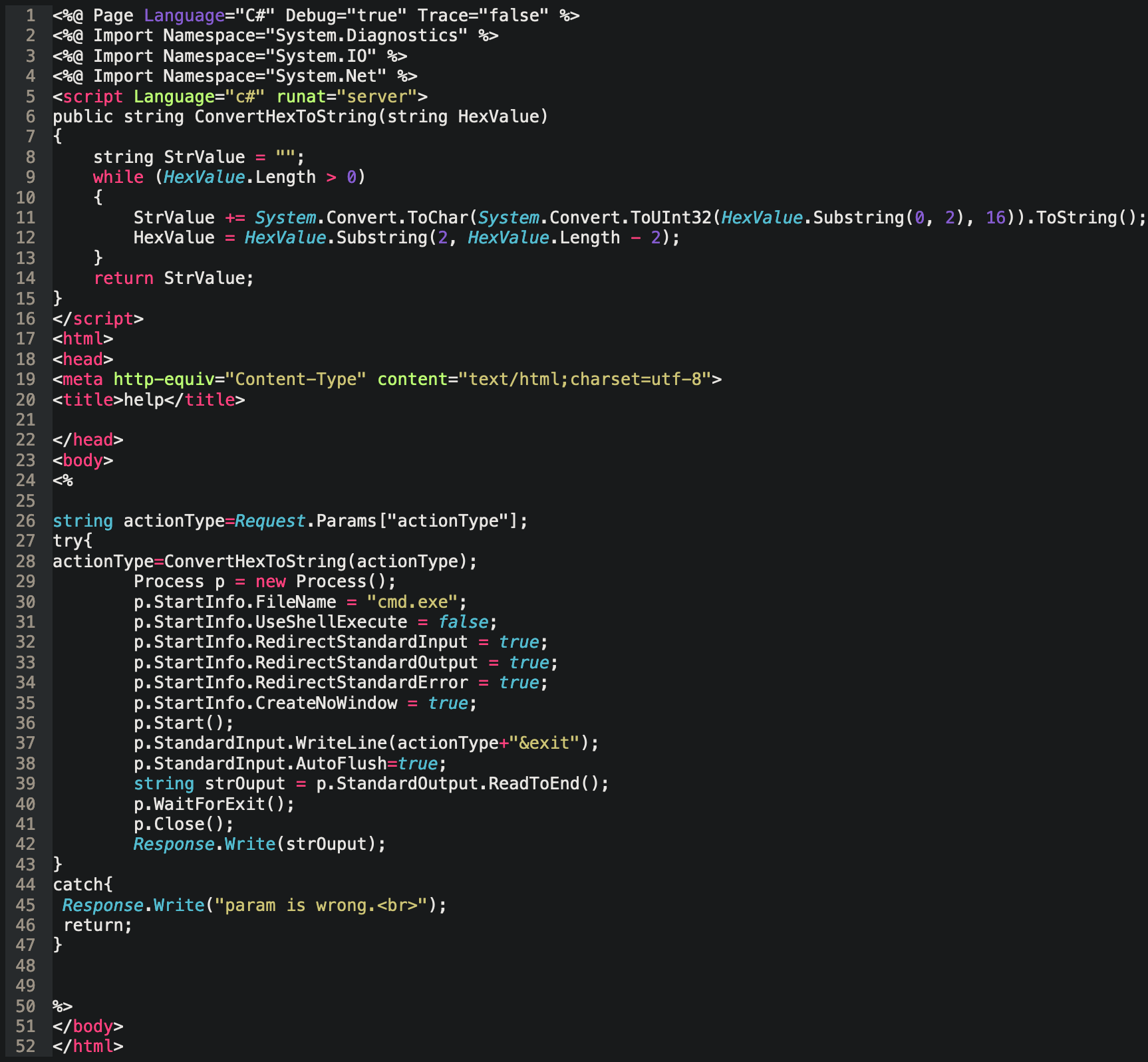Click the "while" keyword
Image resolution: width=1148 pixels, height=1062 pixels.
pyautogui.click(x=118, y=177)
